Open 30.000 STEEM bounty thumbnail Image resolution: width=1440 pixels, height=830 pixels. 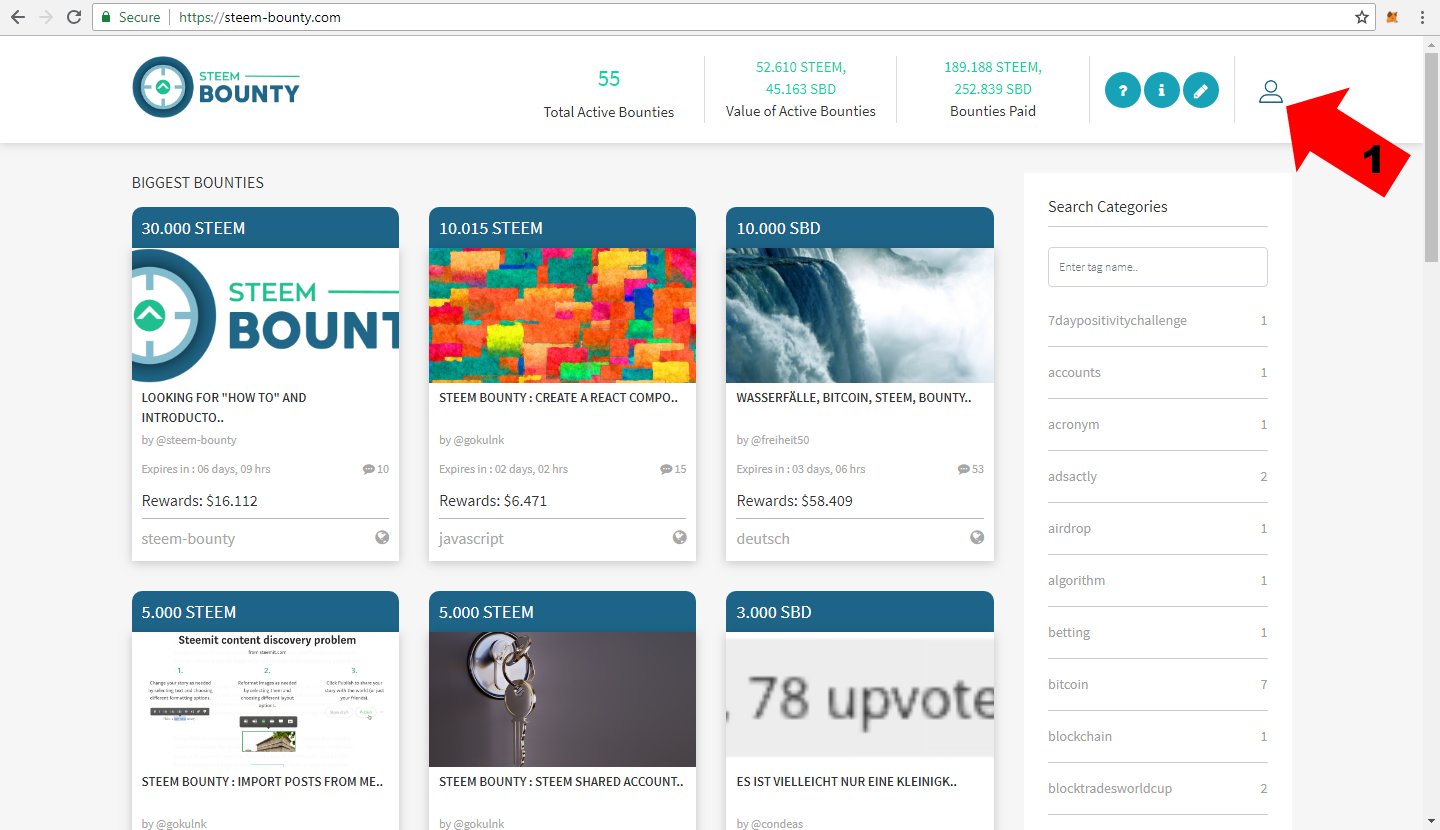coord(265,315)
